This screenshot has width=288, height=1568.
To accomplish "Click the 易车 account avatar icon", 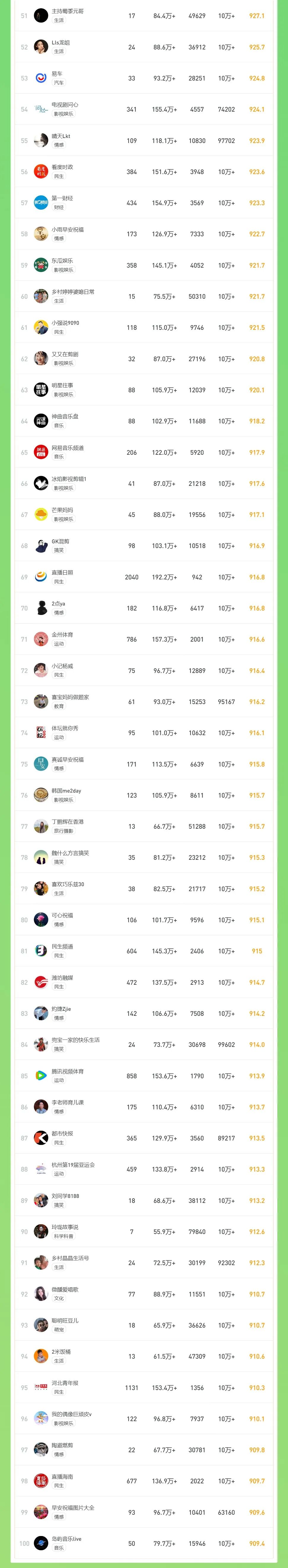I will pyautogui.click(x=41, y=78).
